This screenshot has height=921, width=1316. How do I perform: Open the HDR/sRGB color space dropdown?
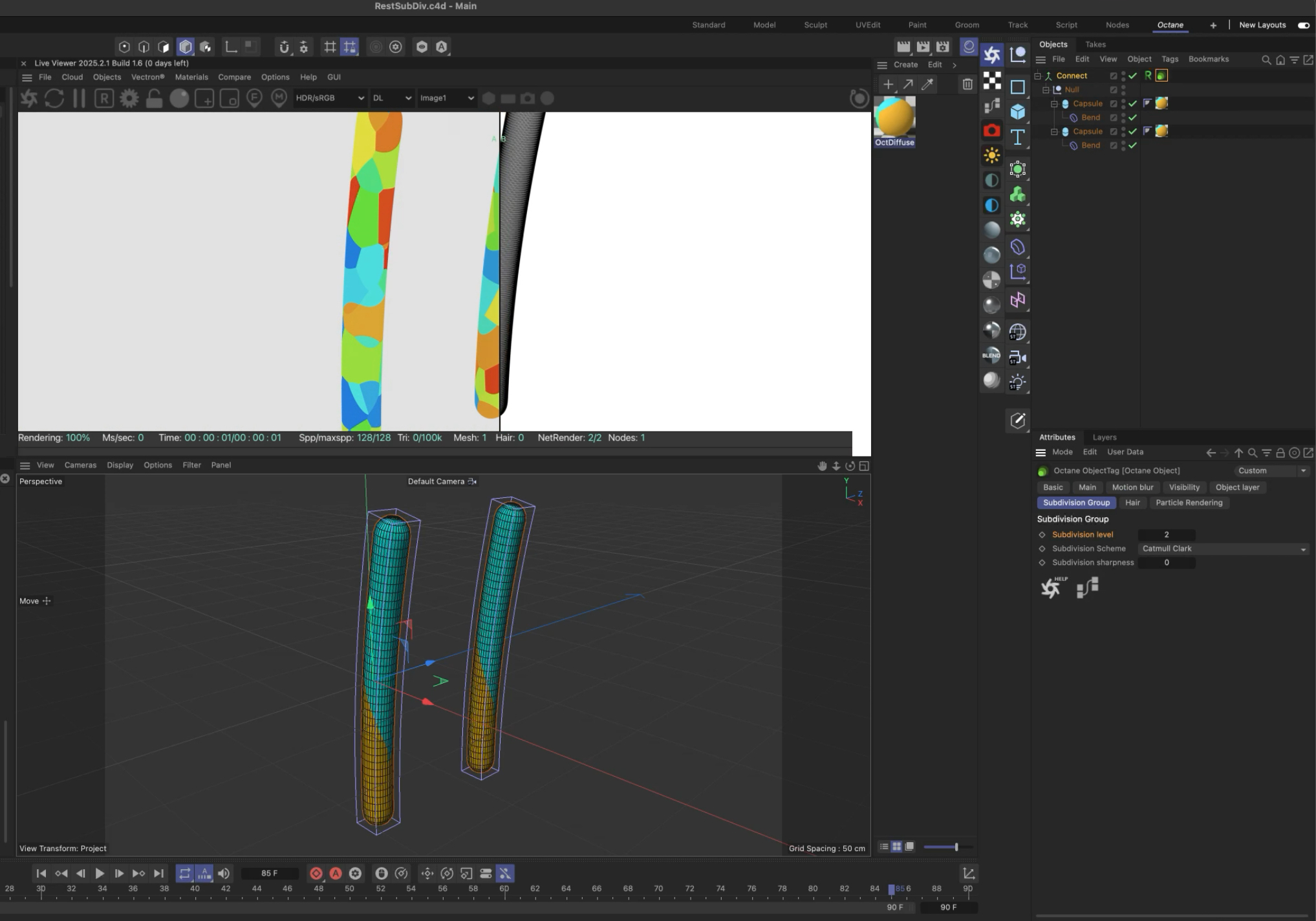(x=329, y=98)
